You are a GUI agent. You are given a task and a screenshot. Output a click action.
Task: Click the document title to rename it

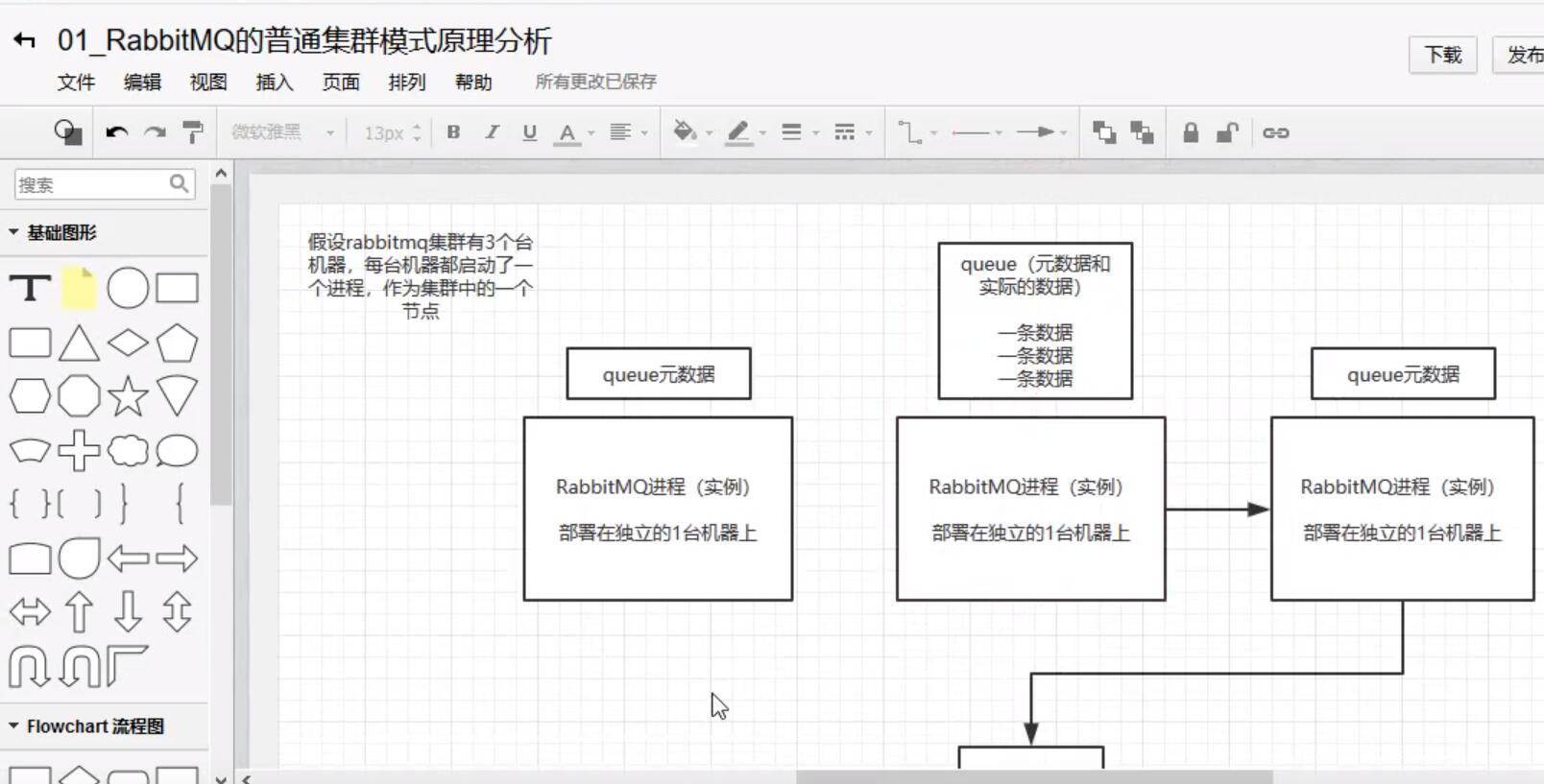[x=304, y=40]
